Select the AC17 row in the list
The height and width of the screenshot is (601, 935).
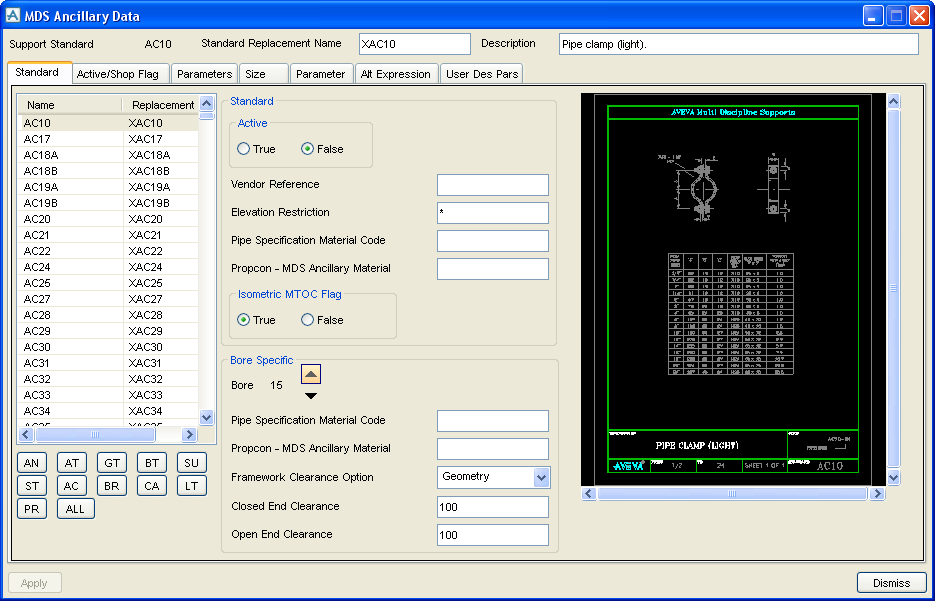[x=110, y=139]
